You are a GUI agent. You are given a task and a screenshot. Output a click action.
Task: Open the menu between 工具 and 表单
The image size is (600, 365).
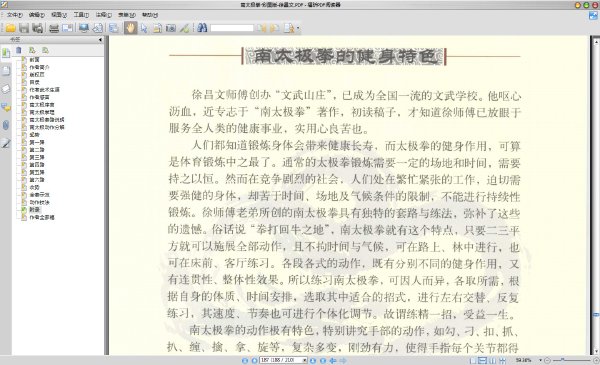(103, 15)
